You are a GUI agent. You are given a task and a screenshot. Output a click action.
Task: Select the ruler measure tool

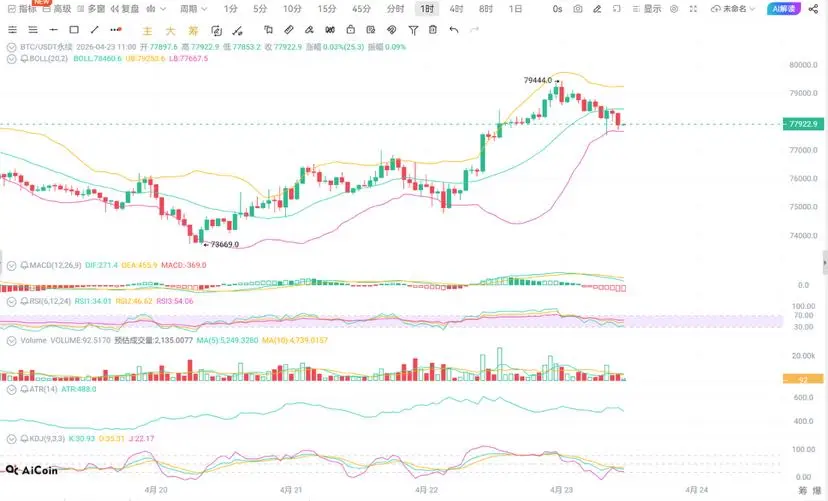tap(289, 30)
